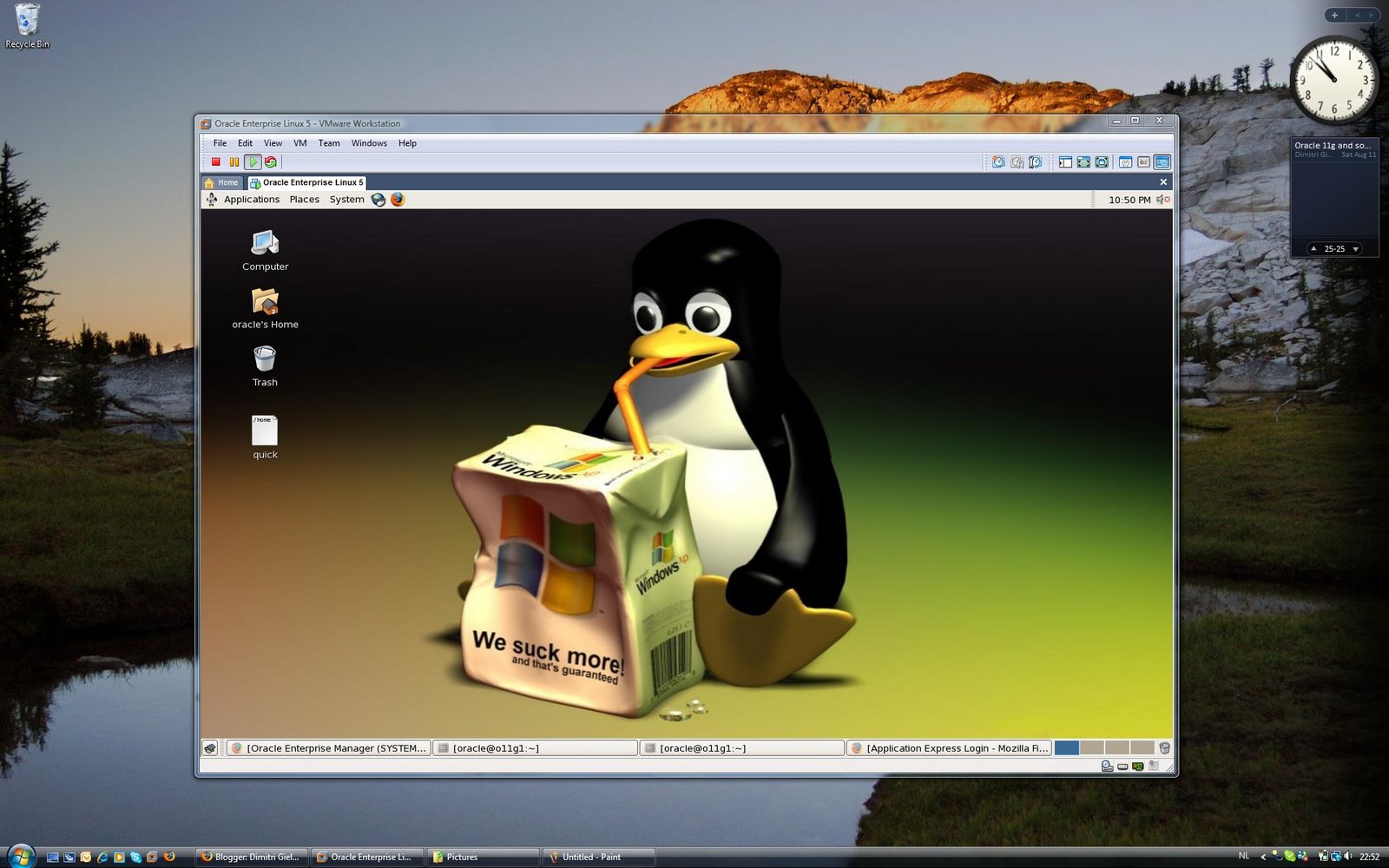The height and width of the screenshot is (868, 1389).
Task: Click the NL language indicator
Action: [x=1244, y=856]
